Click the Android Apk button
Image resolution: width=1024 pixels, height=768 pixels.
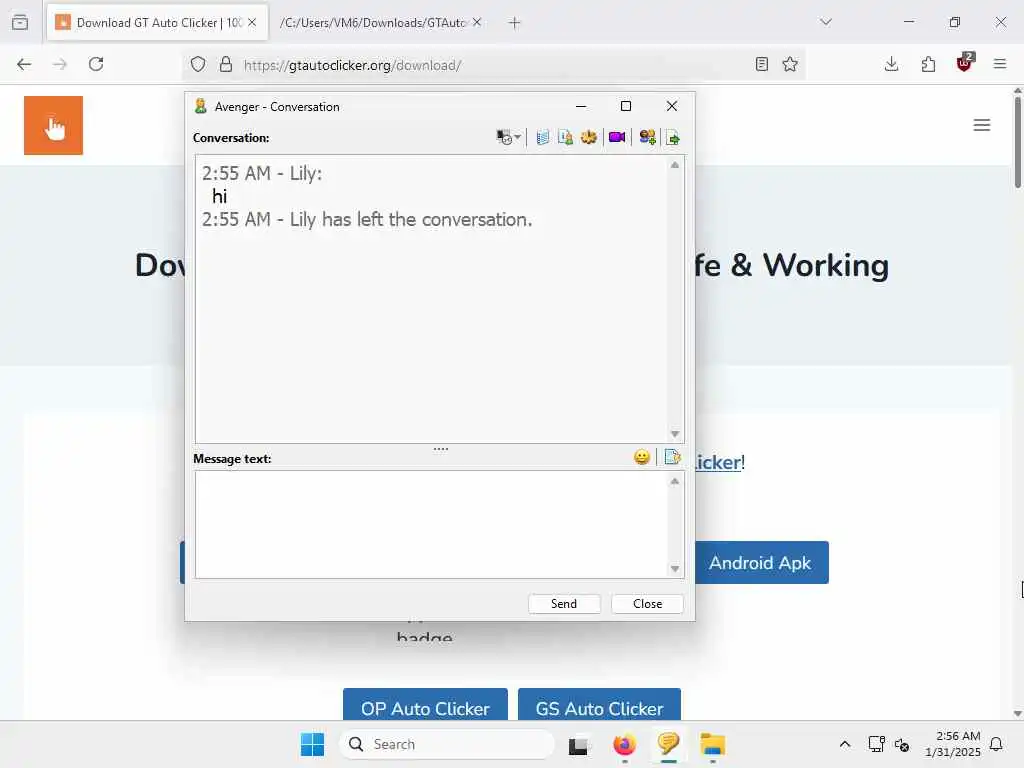(x=761, y=562)
